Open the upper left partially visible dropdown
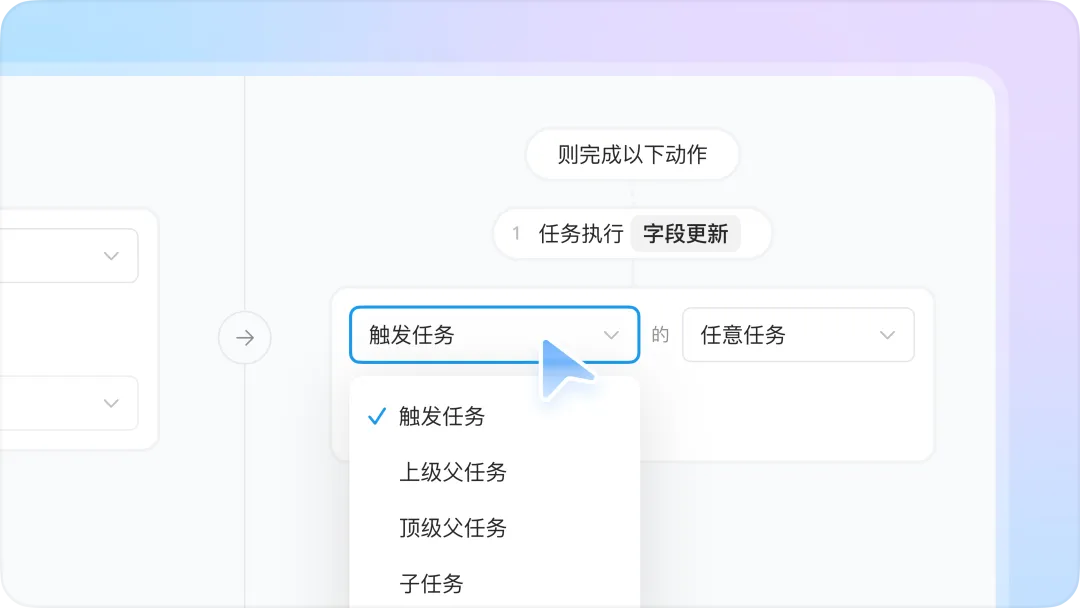Screen dimensions: 1080x608 click(69, 256)
